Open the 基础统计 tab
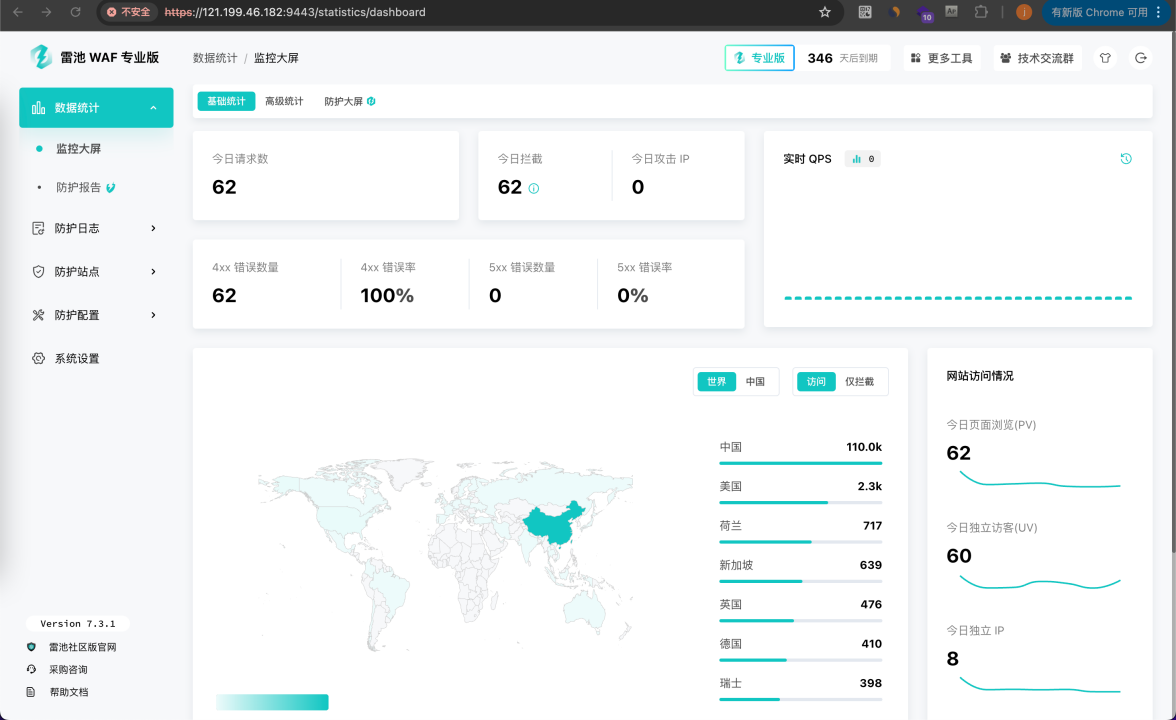The height and width of the screenshot is (720, 1176). coord(226,101)
